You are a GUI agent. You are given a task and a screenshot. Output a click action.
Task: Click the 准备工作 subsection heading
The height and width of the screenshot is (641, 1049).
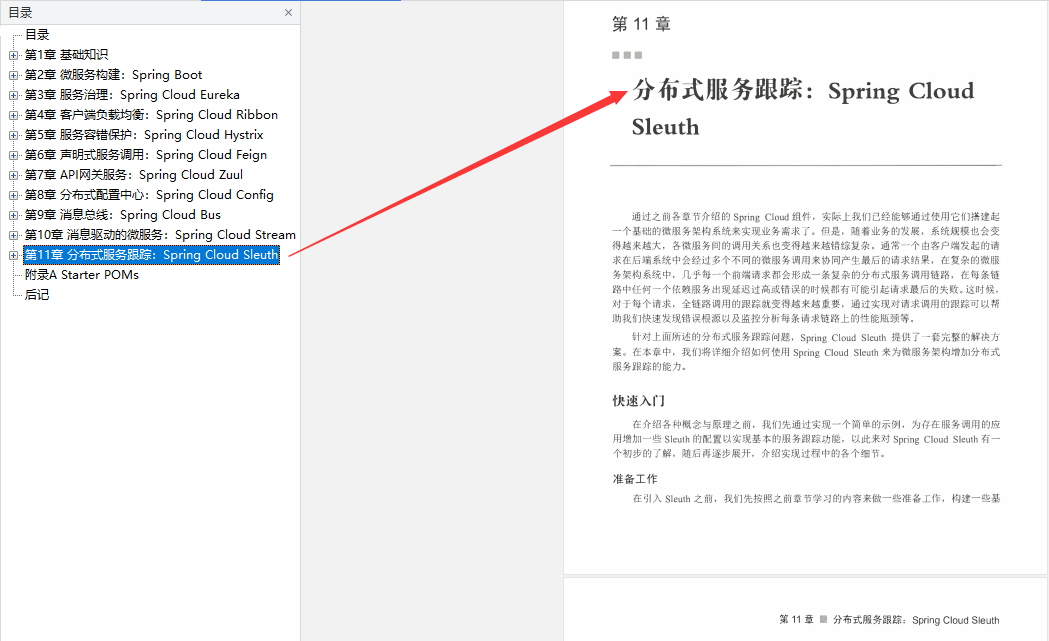point(635,479)
